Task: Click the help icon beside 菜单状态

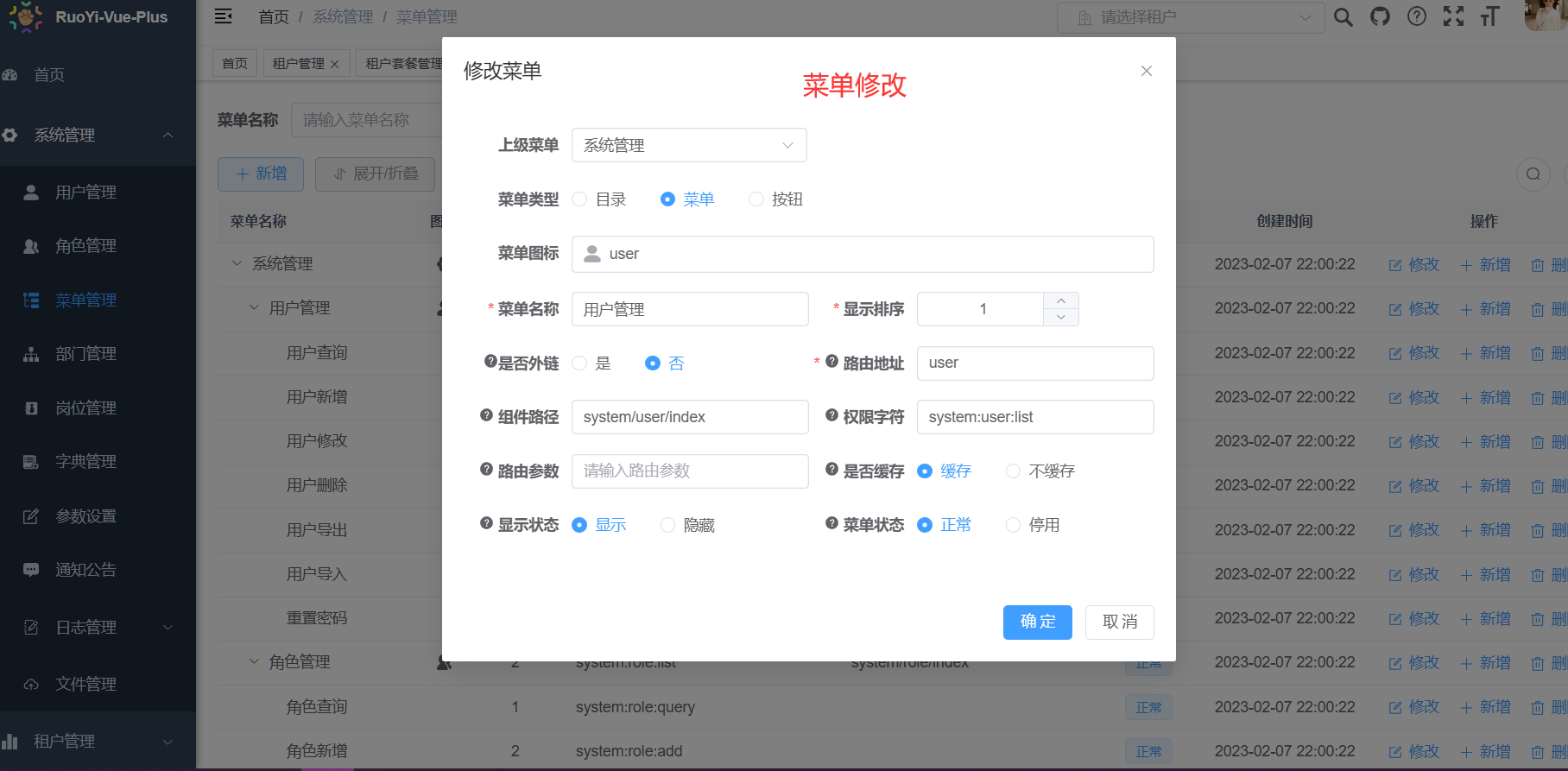Action: pos(831,523)
